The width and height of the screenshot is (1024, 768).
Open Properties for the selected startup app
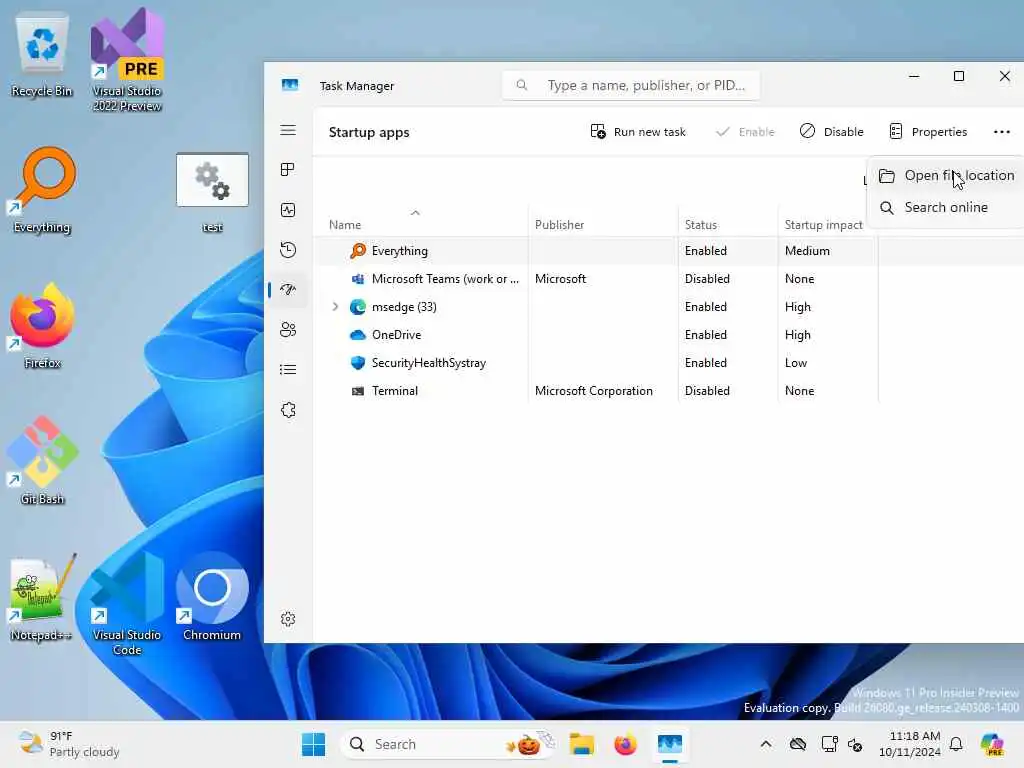tap(928, 132)
